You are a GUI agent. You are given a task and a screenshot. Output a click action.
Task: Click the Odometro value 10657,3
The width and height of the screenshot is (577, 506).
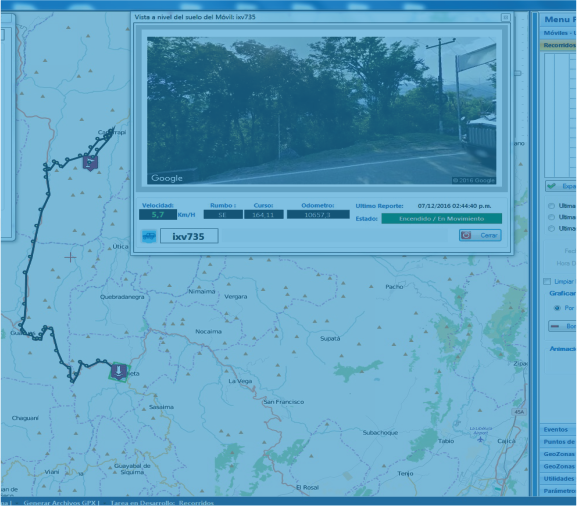coord(318,215)
